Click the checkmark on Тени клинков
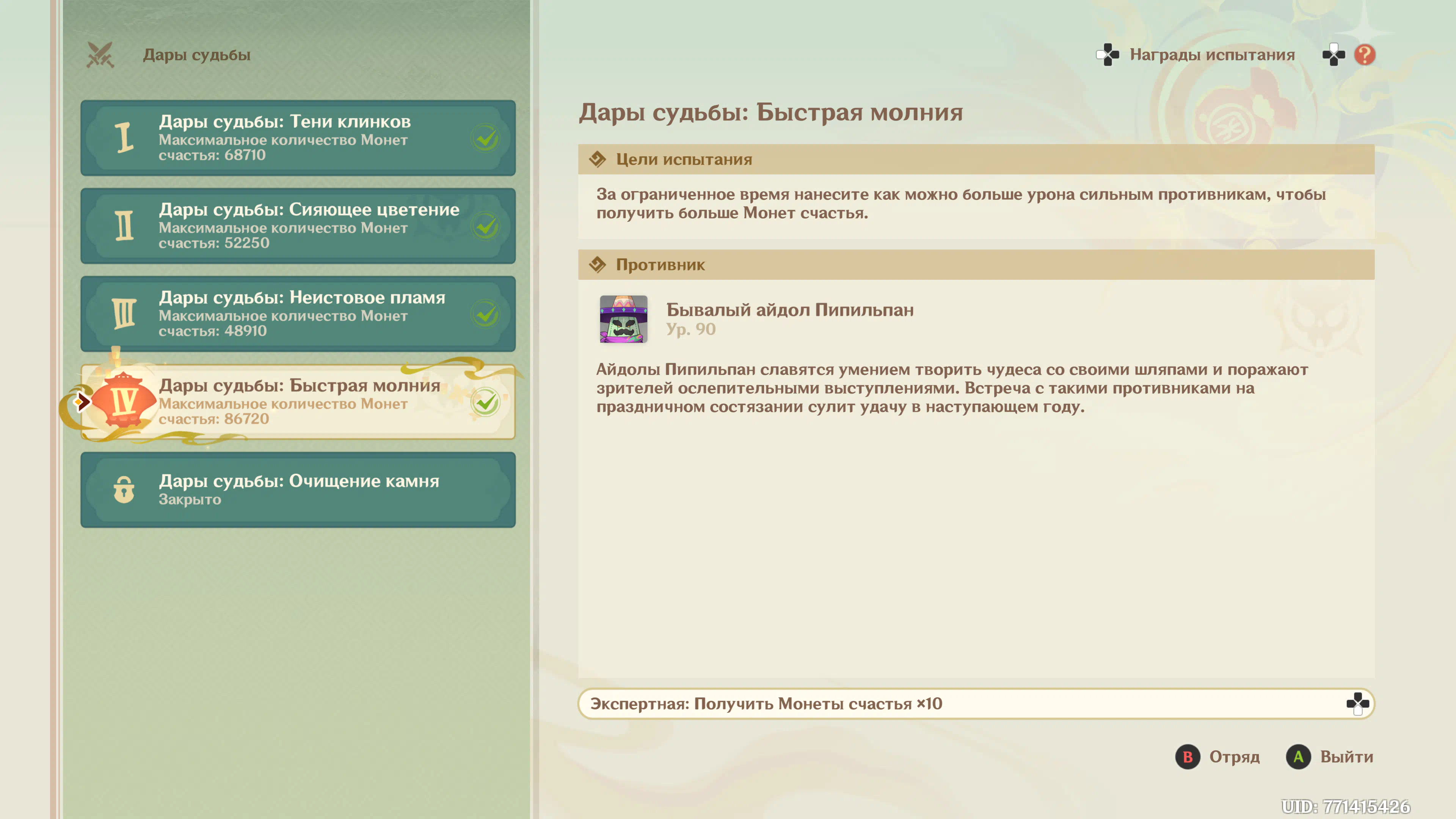This screenshot has height=819, width=1456. tap(485, 138)
